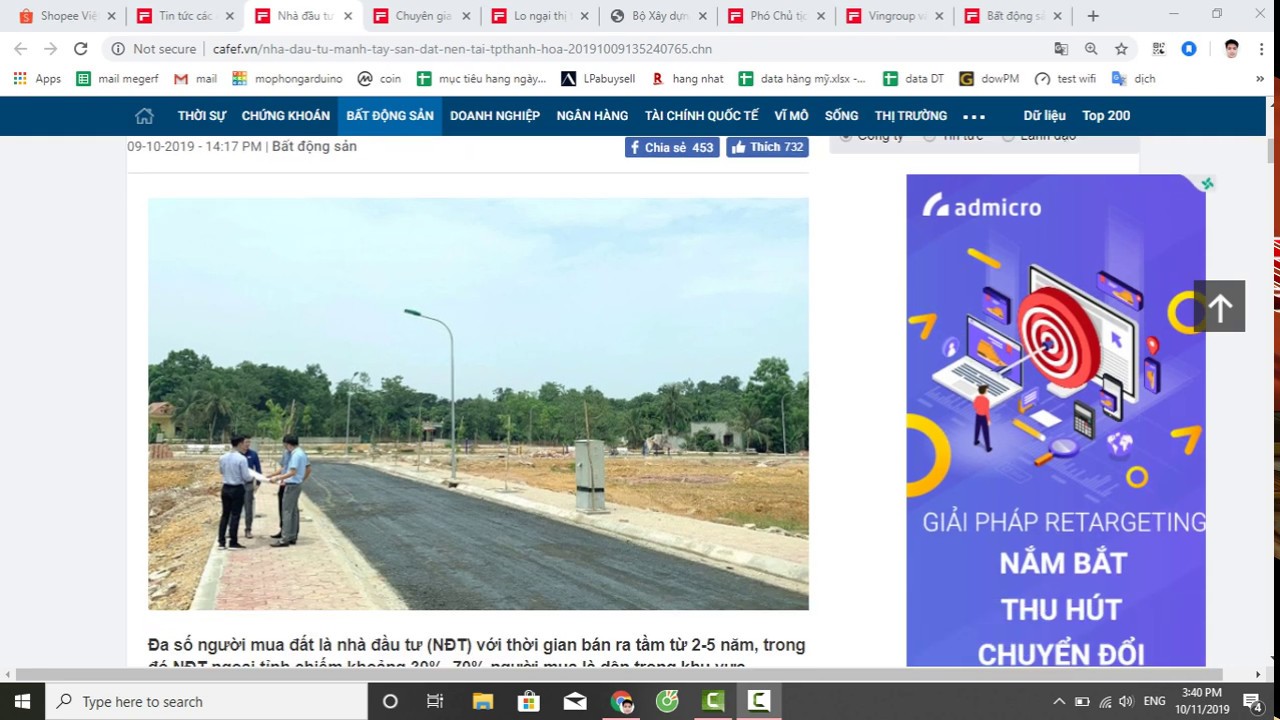Click the scroll-to-top arrow button
This screenshot has height=720, width=1280.
1220,307
